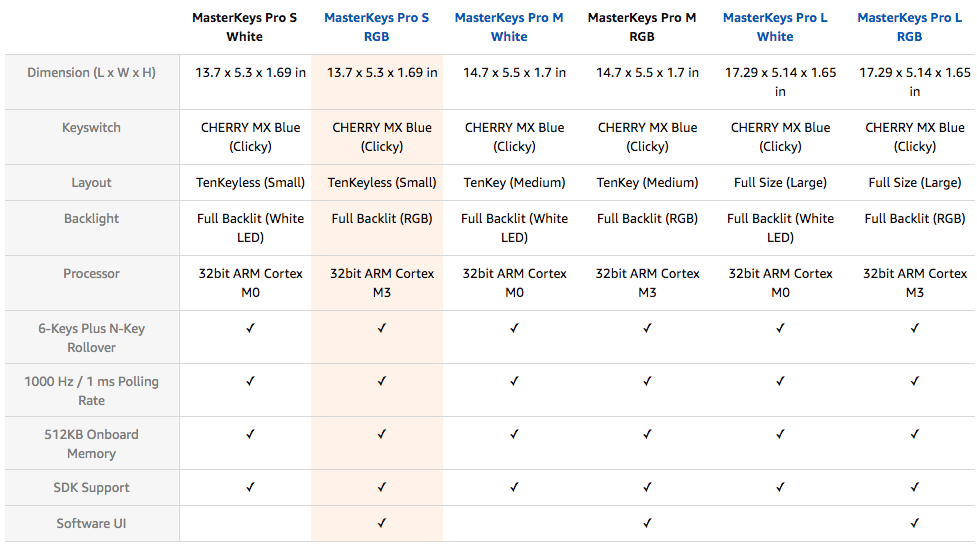Click Software UI checkmark for Pro L RGB

pyautogui.click(x=915, y=523)
